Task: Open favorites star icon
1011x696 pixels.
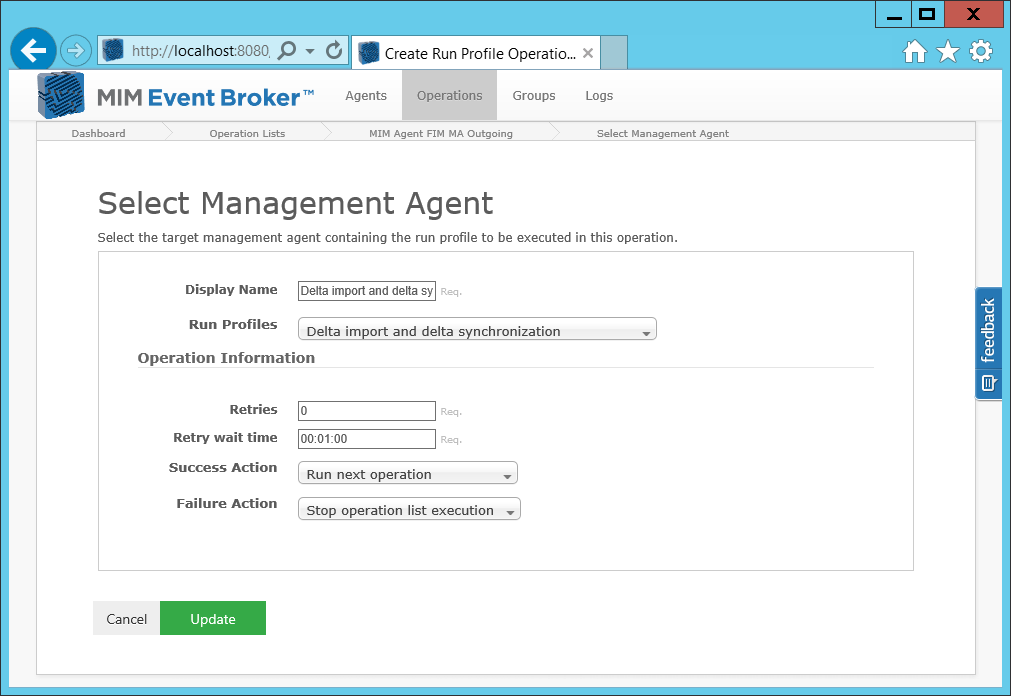Action: point(948,51)
